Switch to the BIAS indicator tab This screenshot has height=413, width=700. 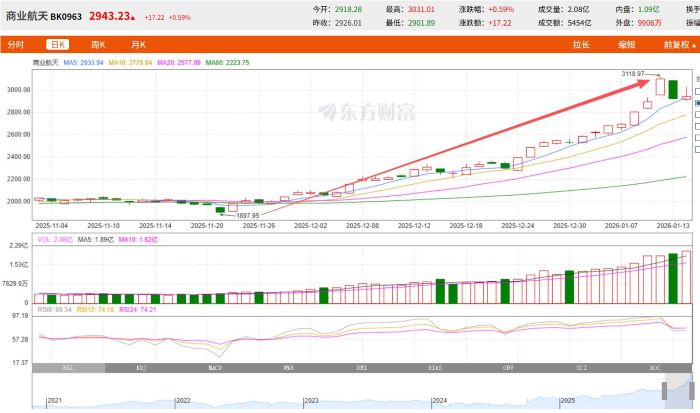[435, 368]
